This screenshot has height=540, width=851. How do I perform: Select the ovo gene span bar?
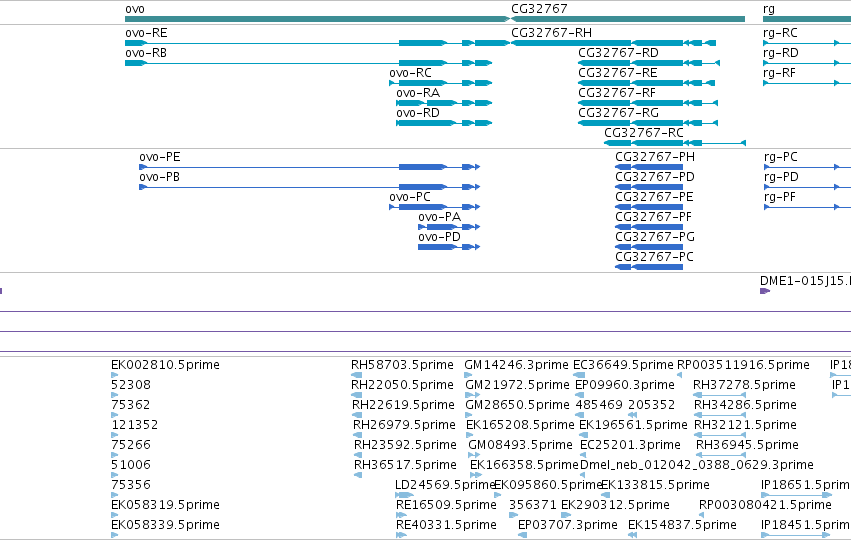click(x=317, y=19)
